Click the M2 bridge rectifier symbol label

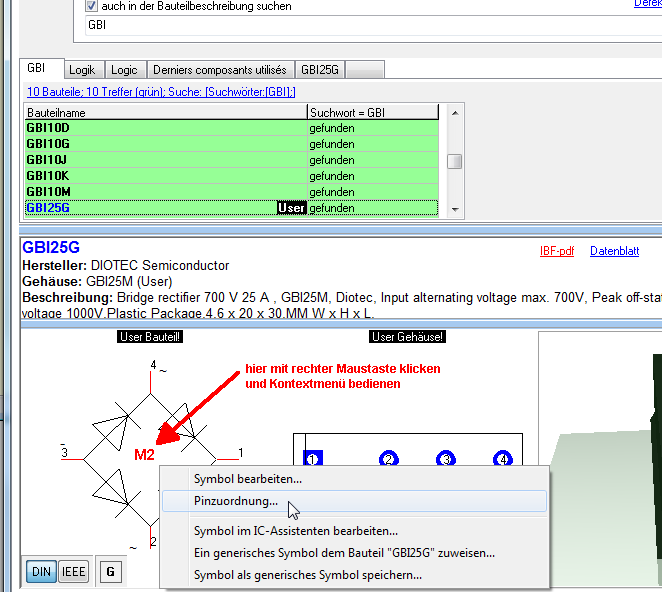145,455
